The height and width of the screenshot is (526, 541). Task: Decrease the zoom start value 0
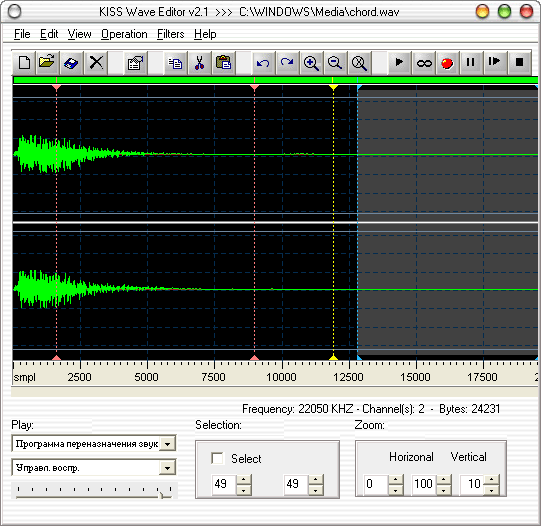[396, 490]
